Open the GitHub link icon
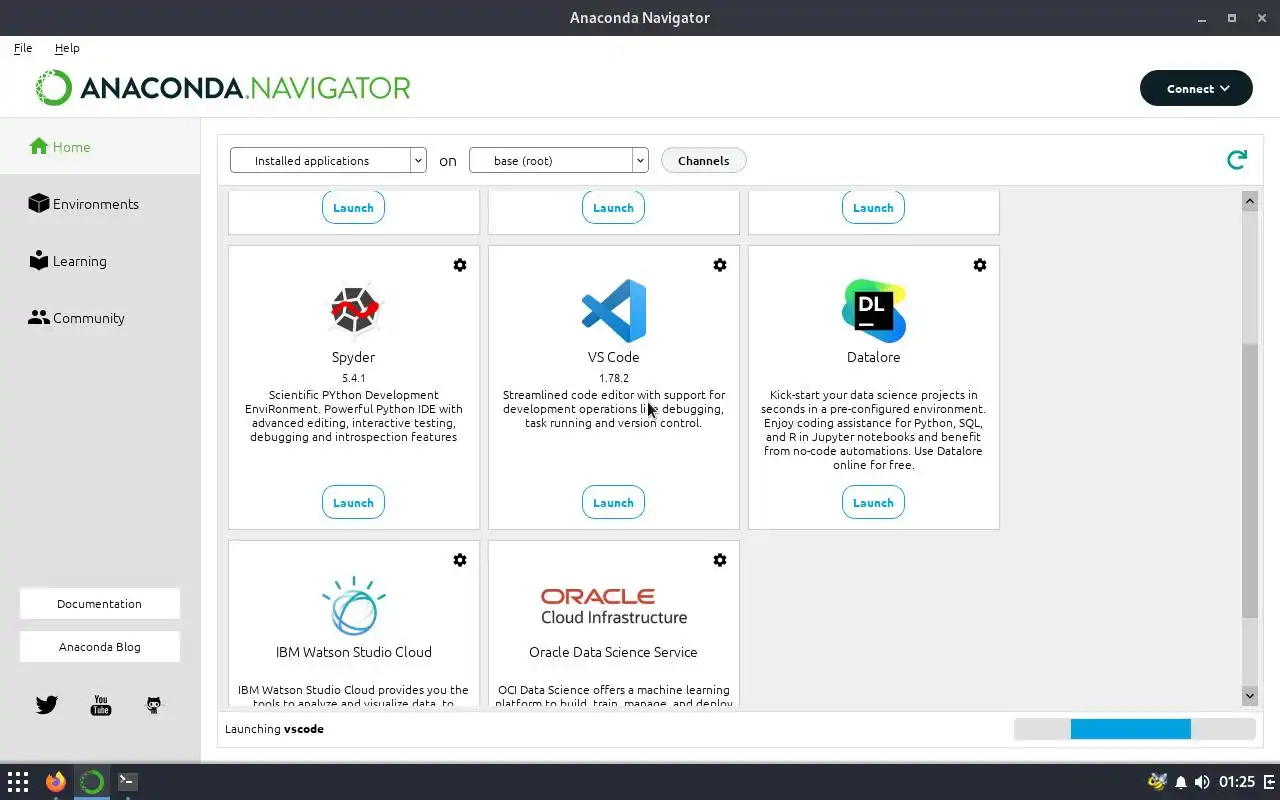1280x800 pixels. pos(153,705)
